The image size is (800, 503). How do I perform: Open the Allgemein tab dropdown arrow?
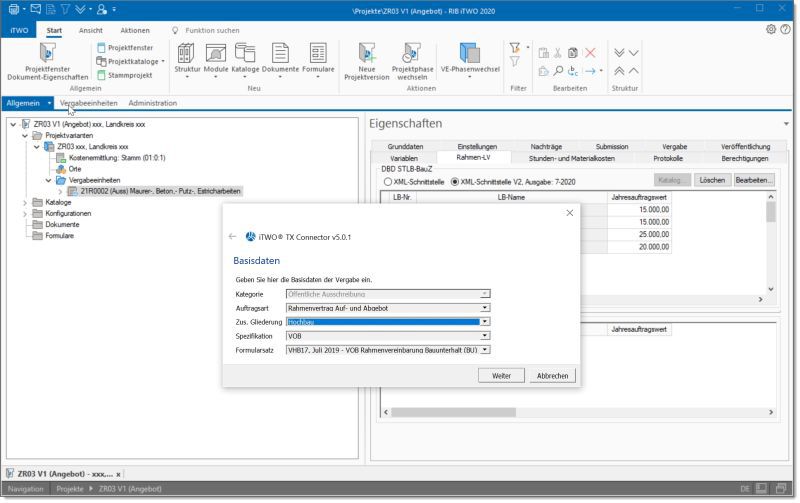click(x=49, y=103)
